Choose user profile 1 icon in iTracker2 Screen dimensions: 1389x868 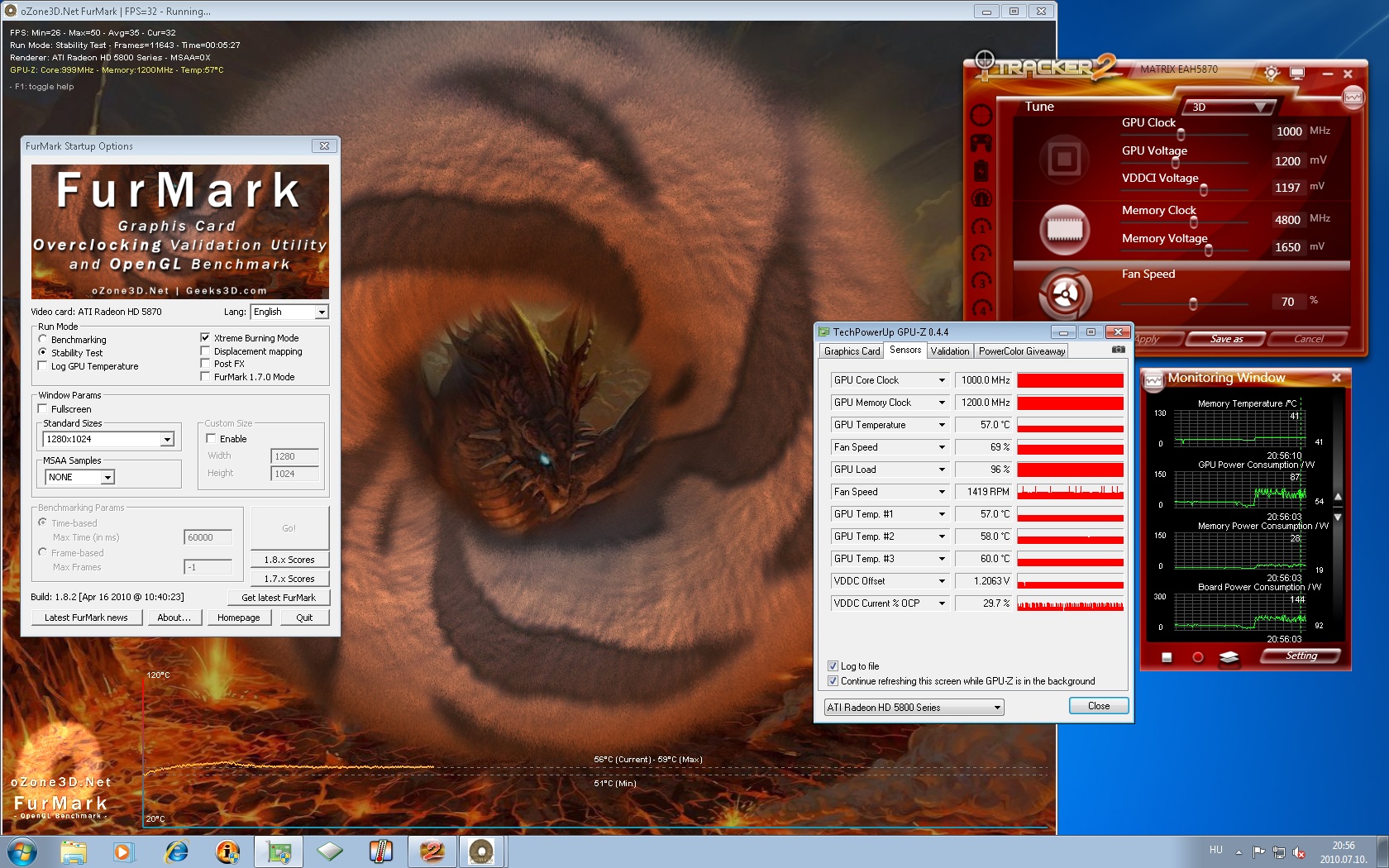tap(981, 227)
